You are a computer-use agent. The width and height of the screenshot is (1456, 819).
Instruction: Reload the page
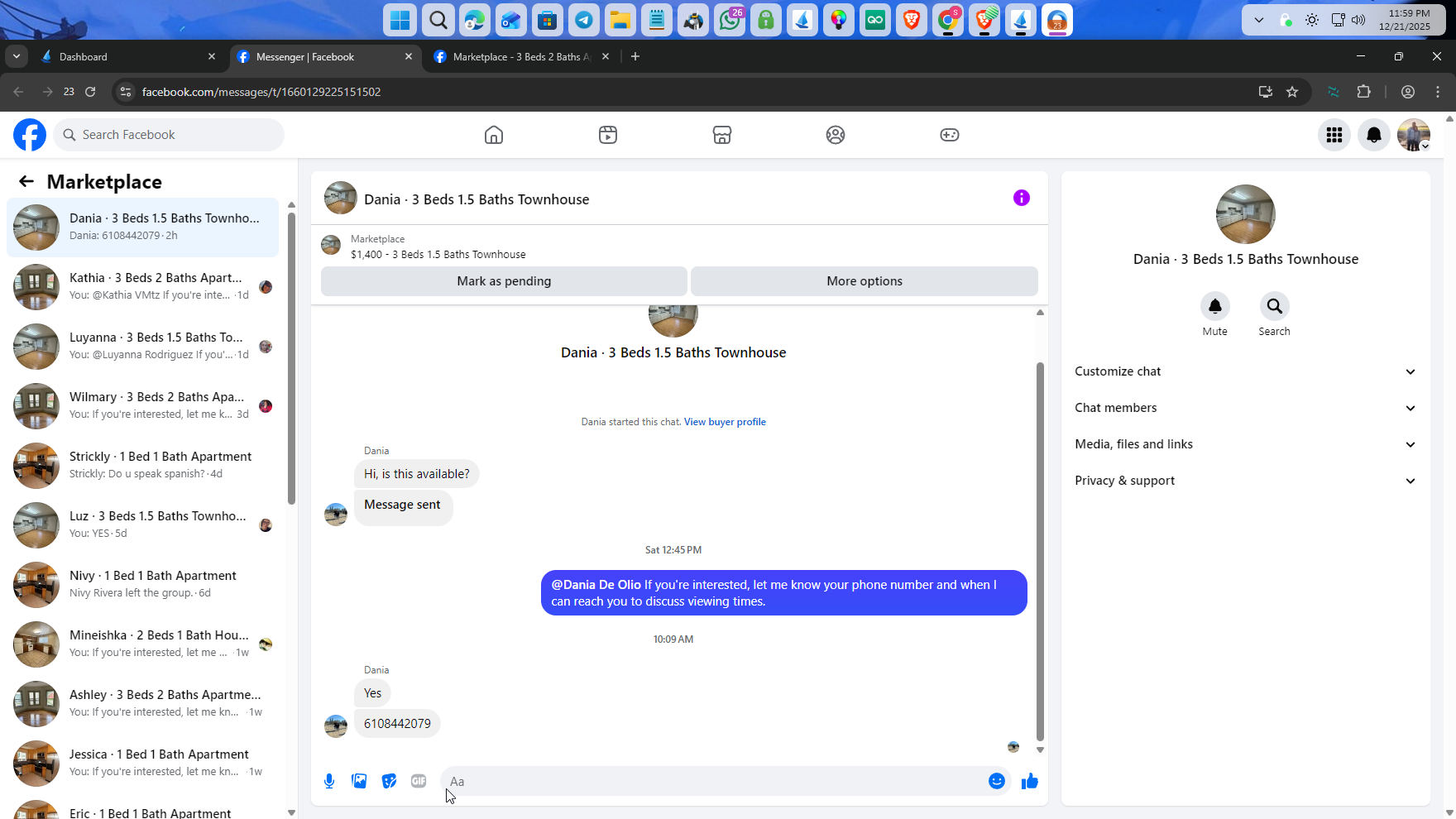point(90,92)
